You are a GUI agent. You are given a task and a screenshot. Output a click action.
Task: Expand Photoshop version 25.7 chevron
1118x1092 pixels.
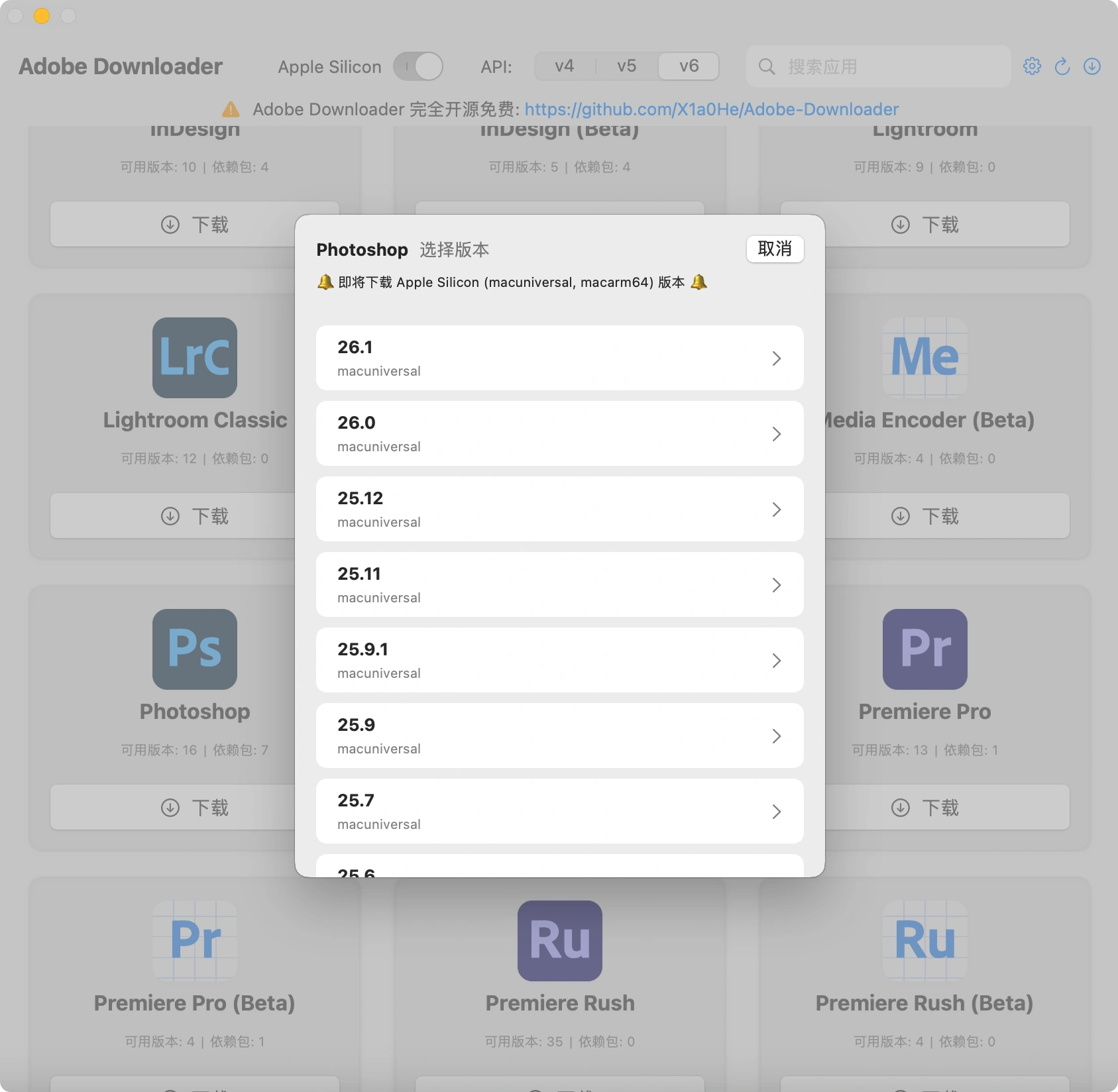click(777, 812)
